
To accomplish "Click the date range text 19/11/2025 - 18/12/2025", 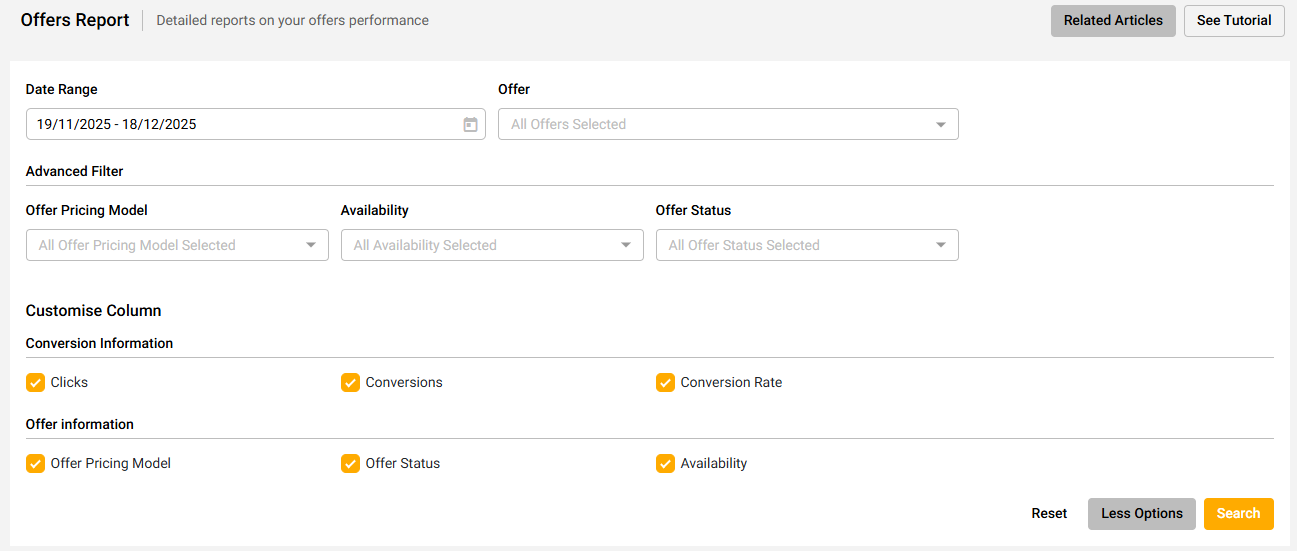I will coord(117,125).
